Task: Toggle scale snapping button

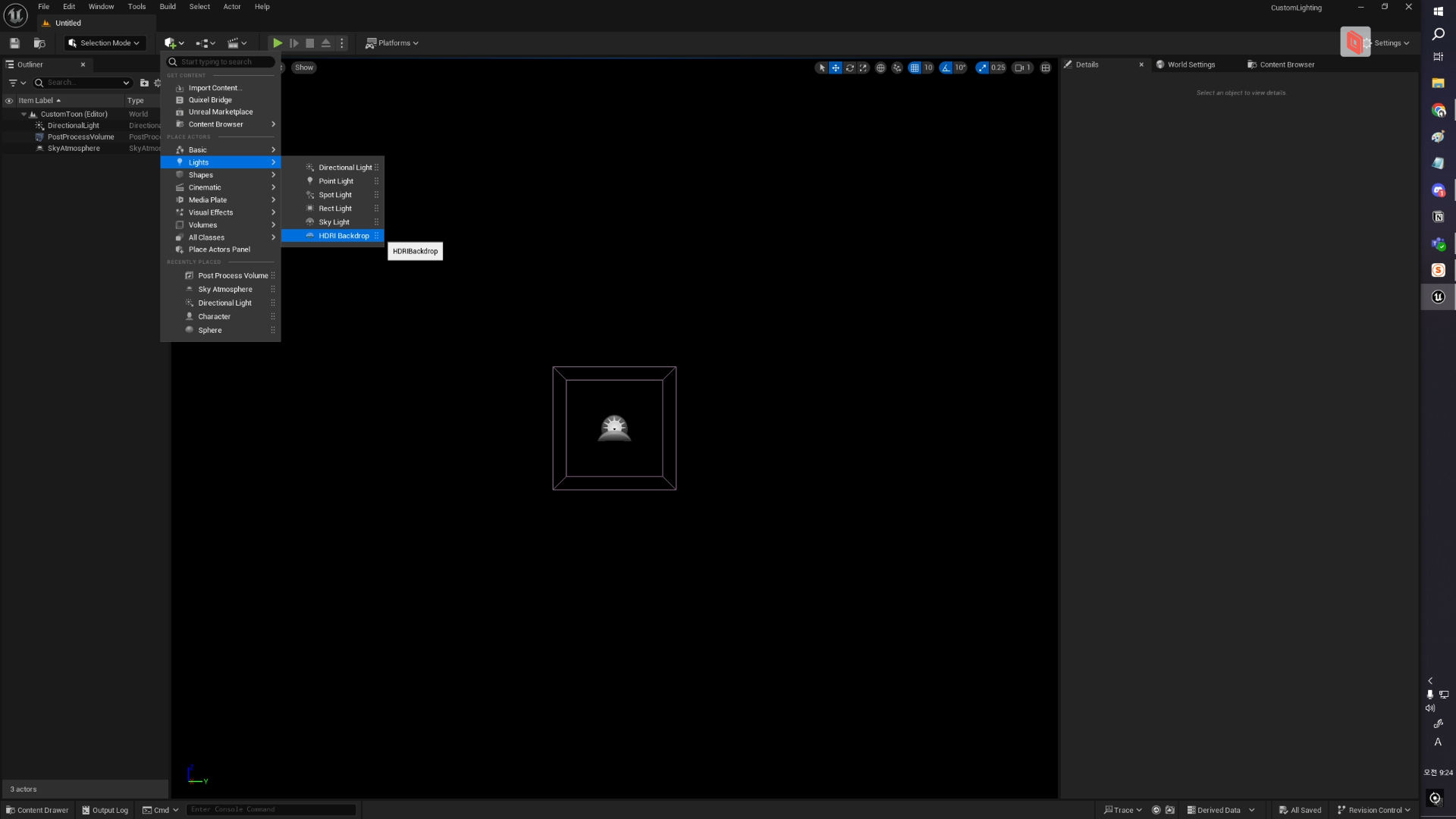Action: point(983,68)
